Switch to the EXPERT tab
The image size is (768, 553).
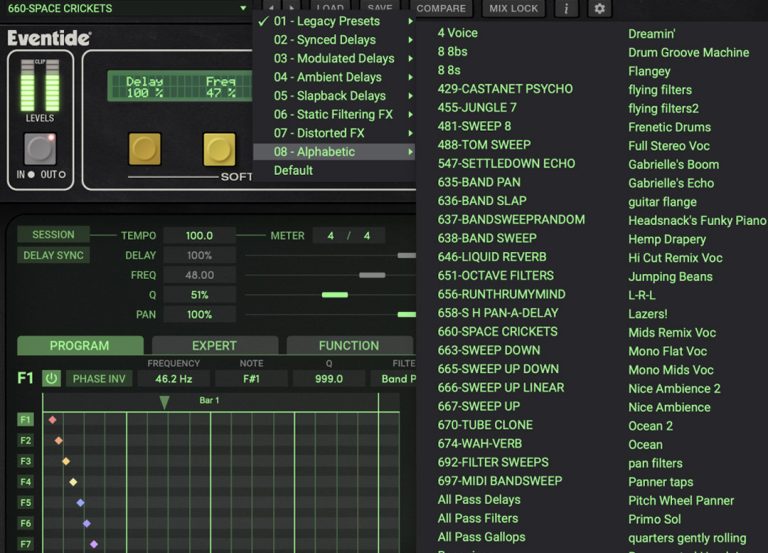click(x=214, y=346)
